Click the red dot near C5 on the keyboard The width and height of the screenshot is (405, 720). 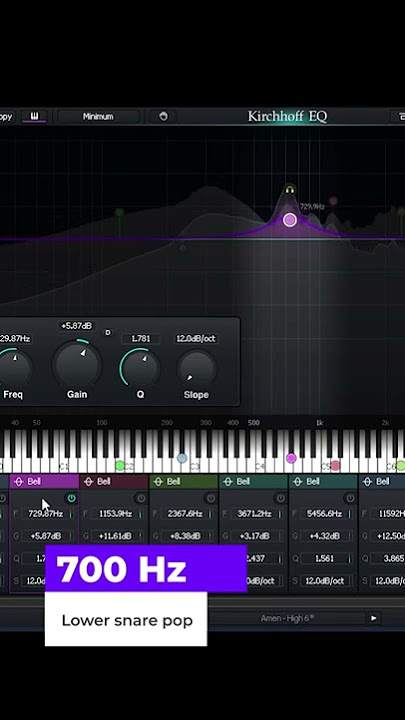[x=336, y=466]
